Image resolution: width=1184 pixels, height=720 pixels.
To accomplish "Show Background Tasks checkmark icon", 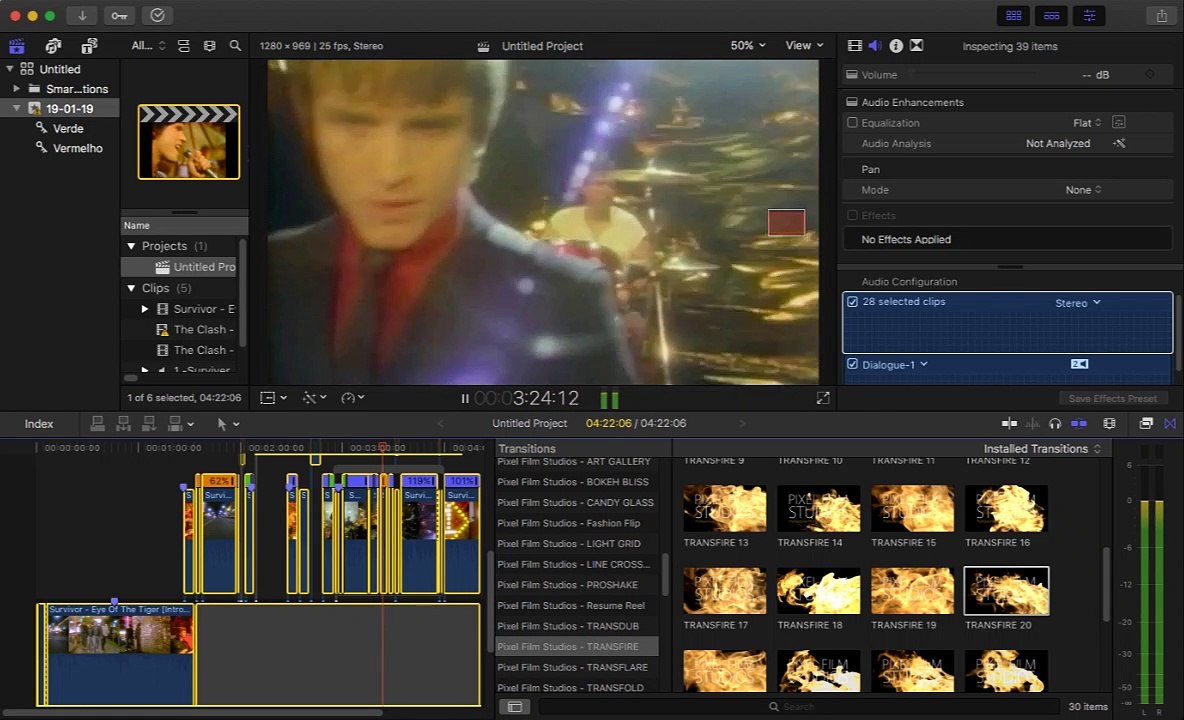I will (x=157, y=16).
